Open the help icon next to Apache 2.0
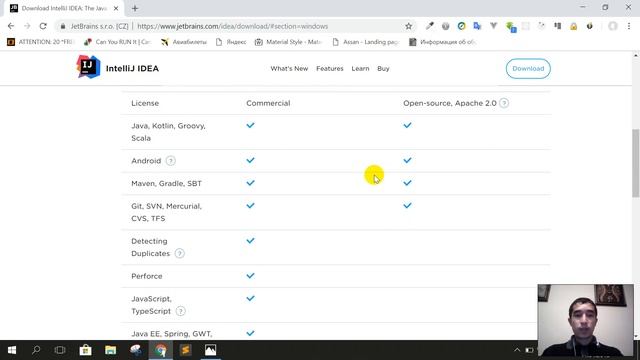The height and width of the screenshot is (360, 640). (x=504, y=103)
